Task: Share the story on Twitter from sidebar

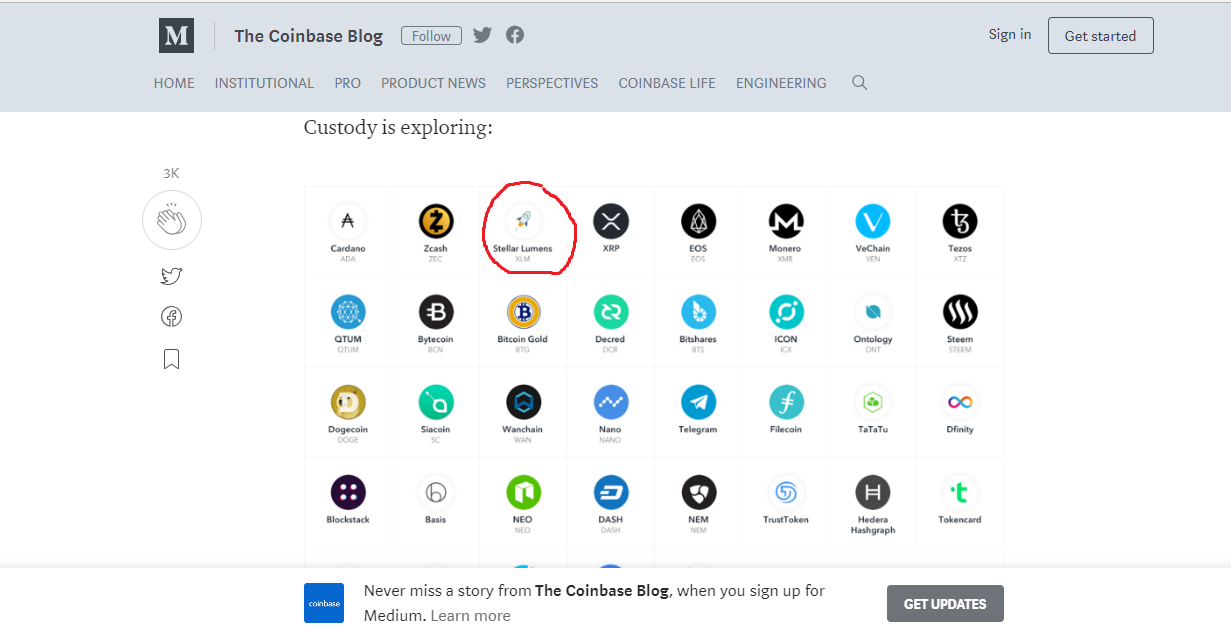Action: (172, 277)
